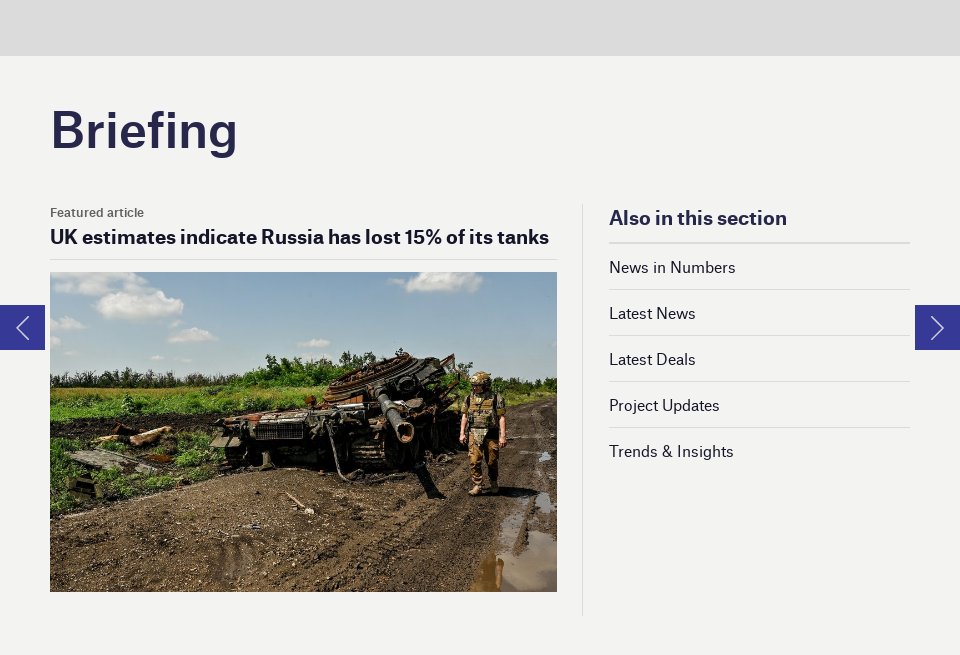Go to next page with right arrow
This screenshot has height=655, width=960.
pyautogui.click(x=937, y=327)
